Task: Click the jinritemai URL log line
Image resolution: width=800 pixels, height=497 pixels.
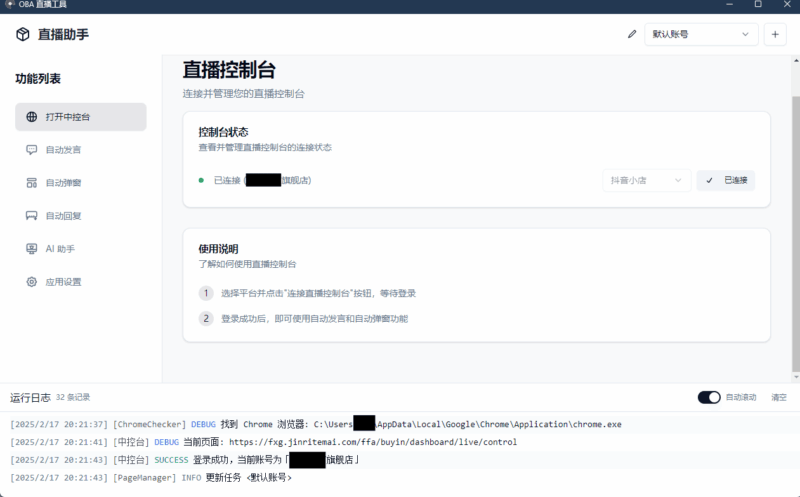Action: [x=263, y=442]
